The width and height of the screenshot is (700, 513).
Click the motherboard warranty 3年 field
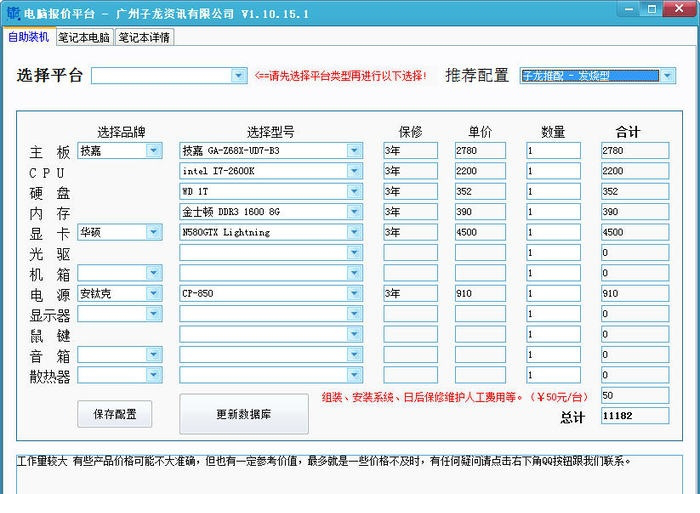[410, 150]
